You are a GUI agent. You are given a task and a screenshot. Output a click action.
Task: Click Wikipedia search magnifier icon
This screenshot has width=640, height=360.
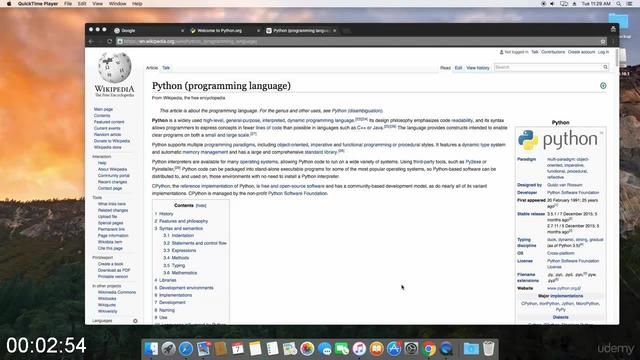point(605,67)
